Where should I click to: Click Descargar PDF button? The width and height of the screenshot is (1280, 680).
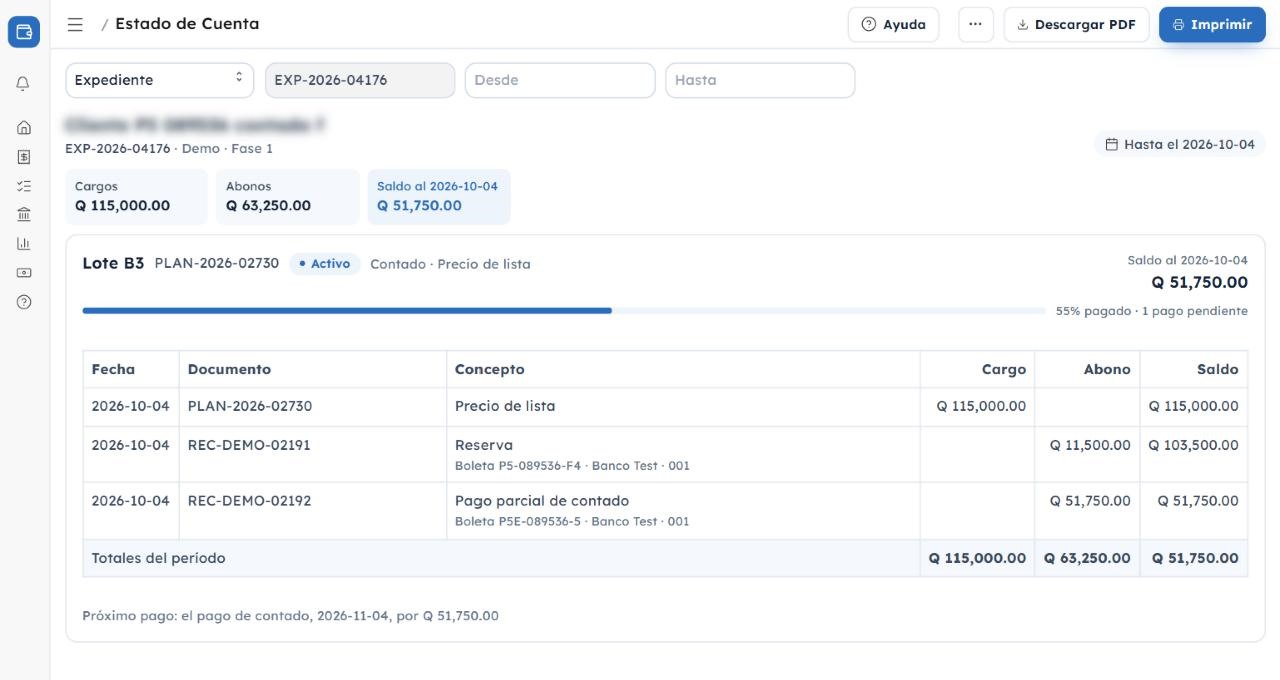(1076, 24)
